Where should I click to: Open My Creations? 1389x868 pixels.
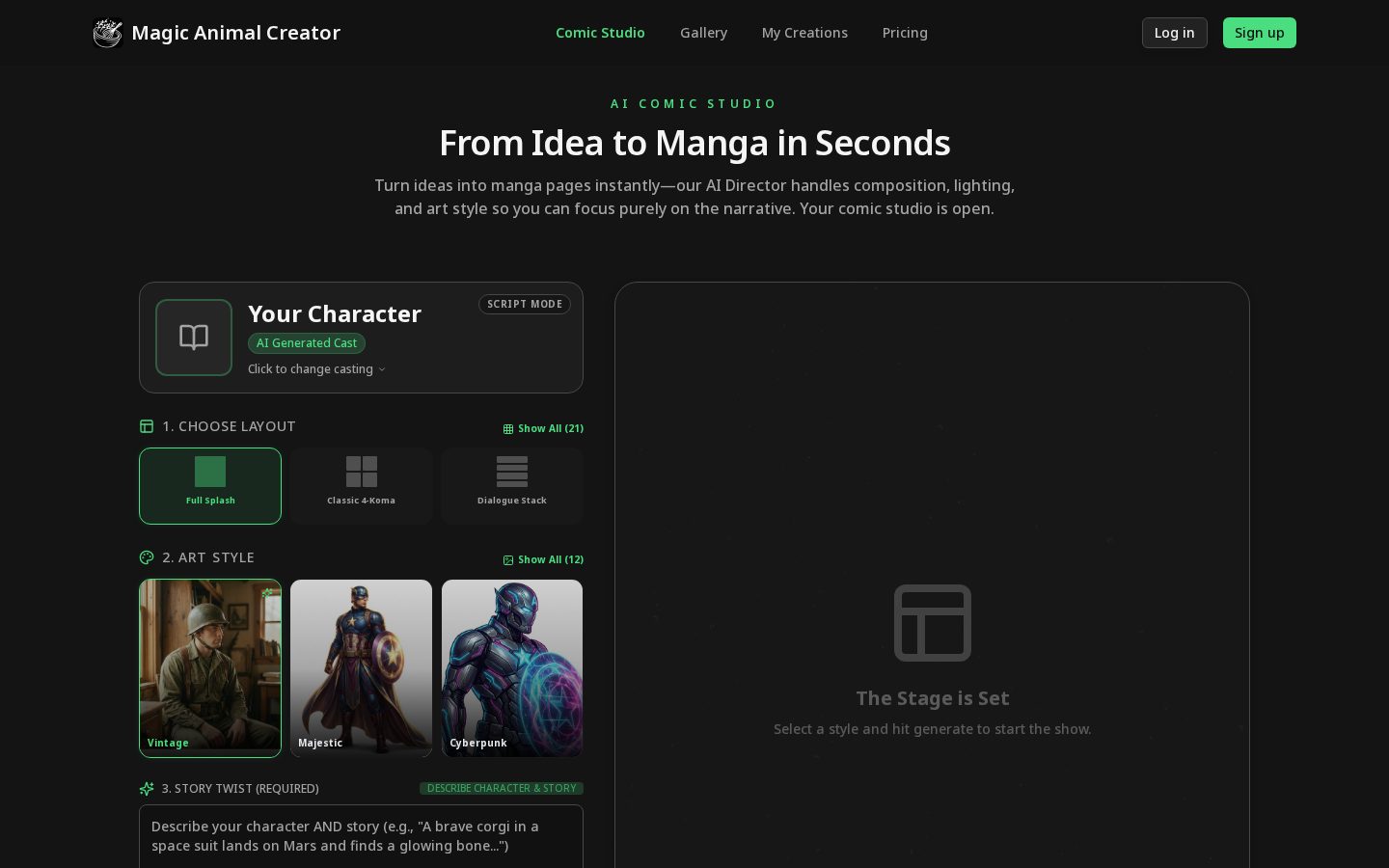pyautogui.click(x=804, y=33)
